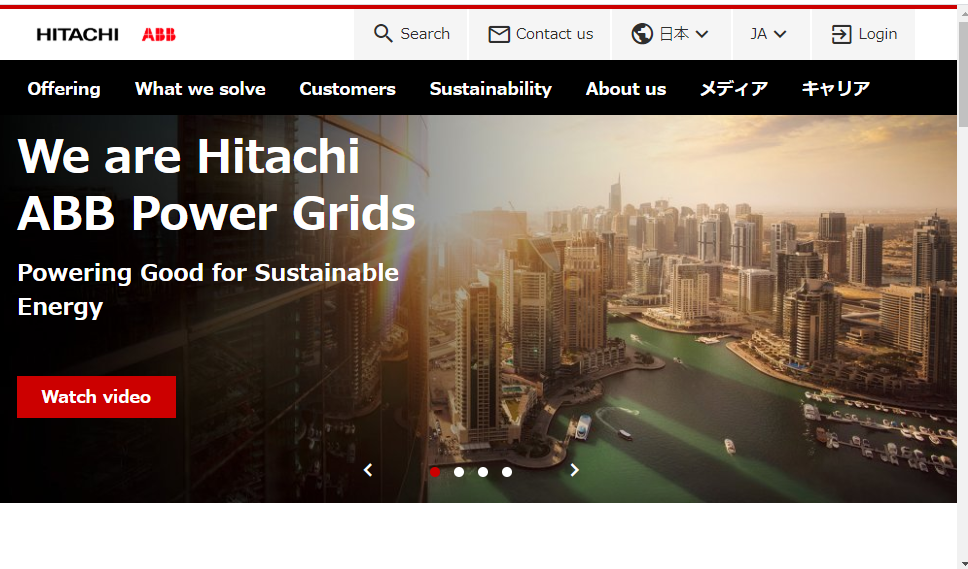This screenshot has height=569, width=968.
Task: Click the red ABB logo
Action: point(159,35)
